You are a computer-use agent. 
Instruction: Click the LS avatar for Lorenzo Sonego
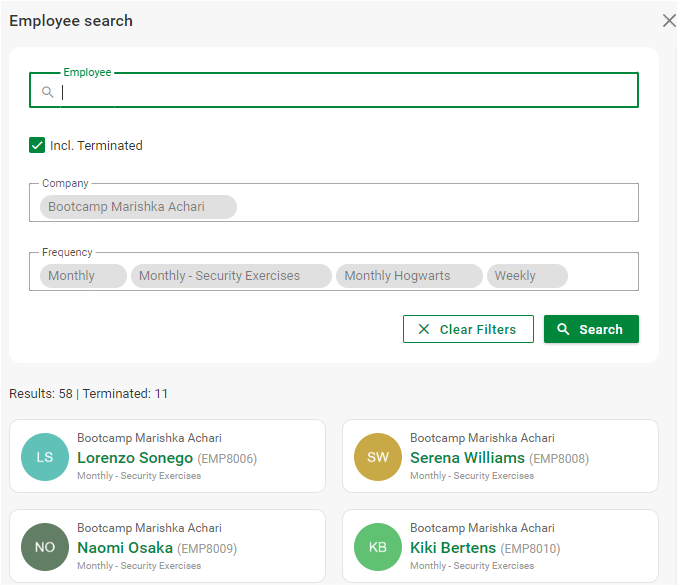(45, 457)
